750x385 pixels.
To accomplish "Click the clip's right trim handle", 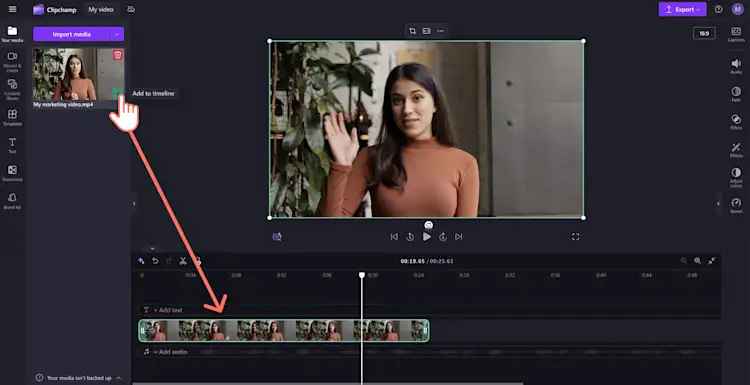I will pos(426,330).
